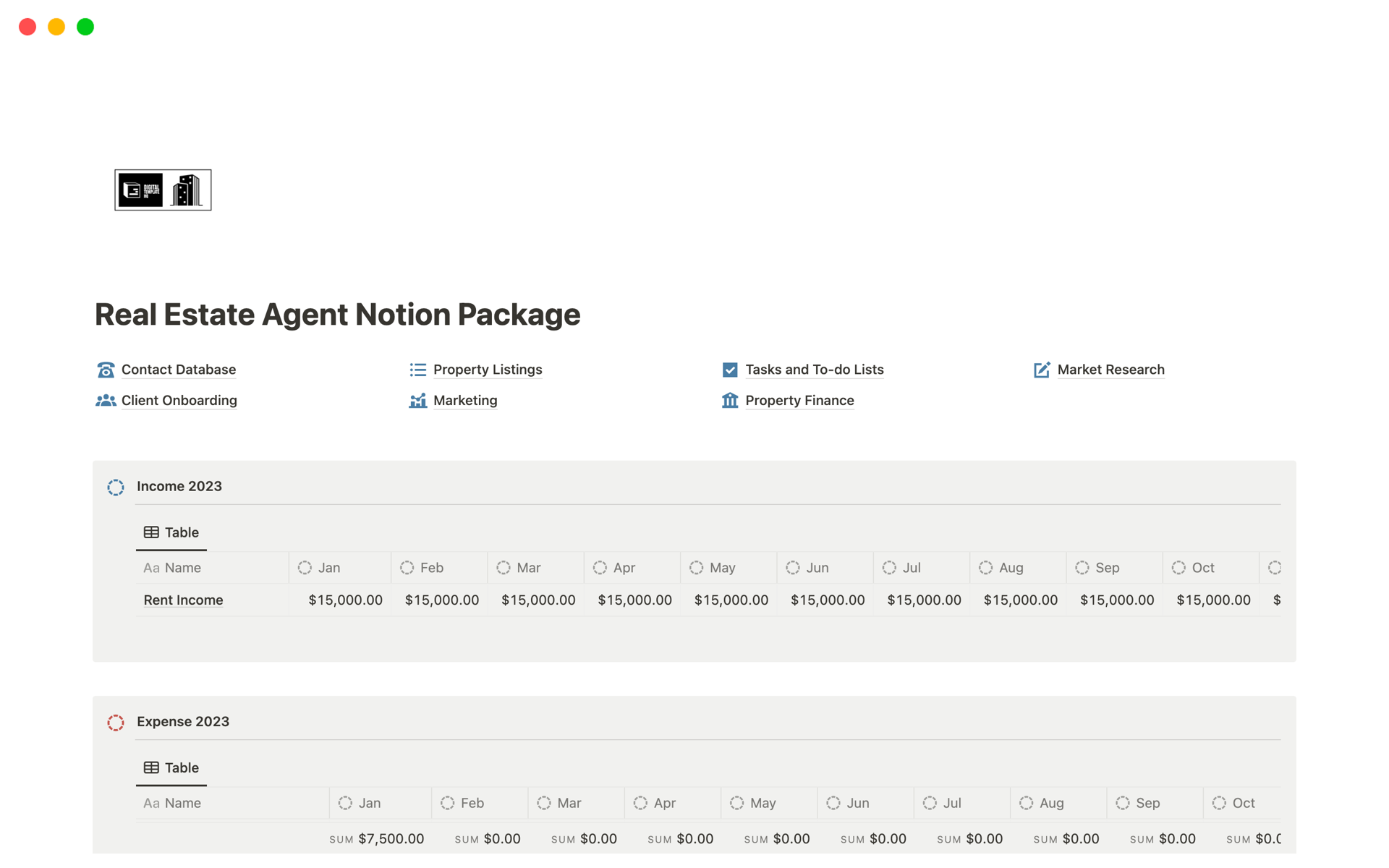Open the Market Research page link
This screenshot has height=868, width=1389.
[1110, 370]
